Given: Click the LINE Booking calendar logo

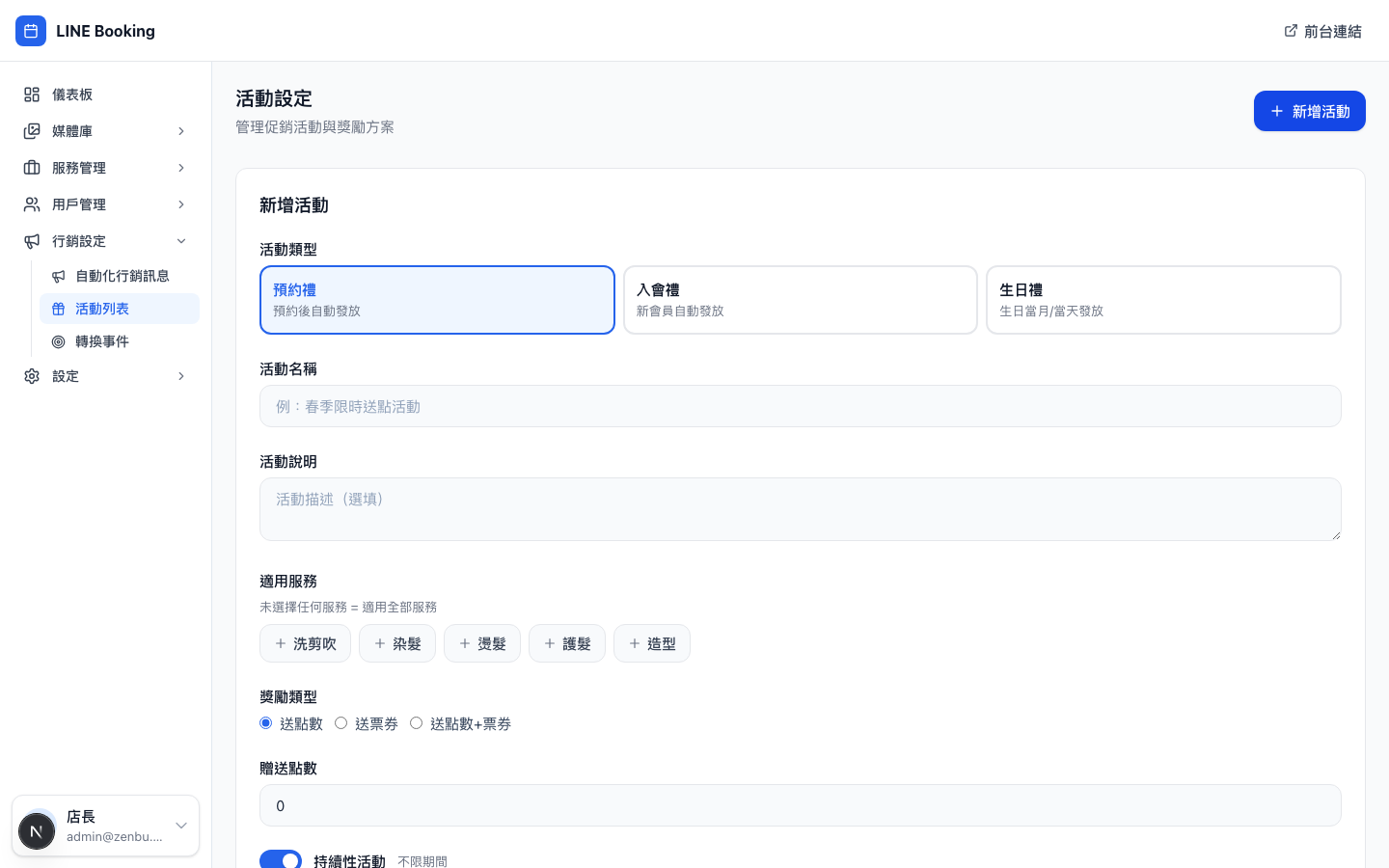Looking at the screenshot, I should (31, 31).
